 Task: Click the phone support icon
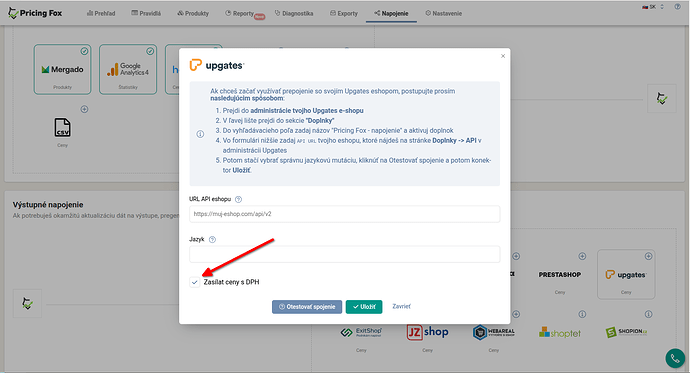tap(675, 358)
